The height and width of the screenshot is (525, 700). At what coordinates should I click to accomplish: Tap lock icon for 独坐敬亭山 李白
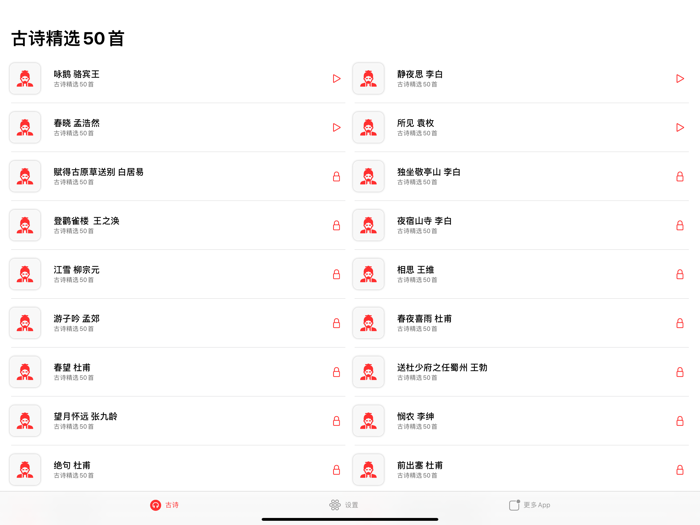(680, 177)
